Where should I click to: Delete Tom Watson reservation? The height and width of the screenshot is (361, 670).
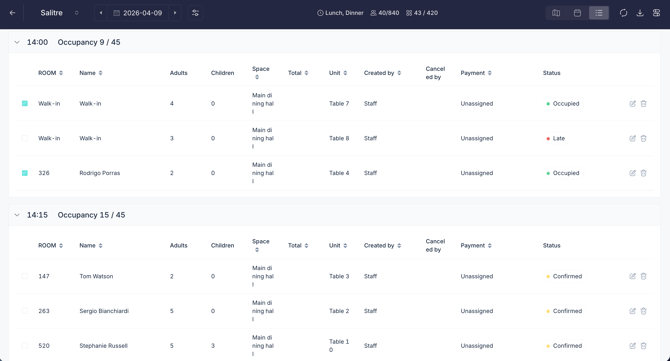[644, 276]
